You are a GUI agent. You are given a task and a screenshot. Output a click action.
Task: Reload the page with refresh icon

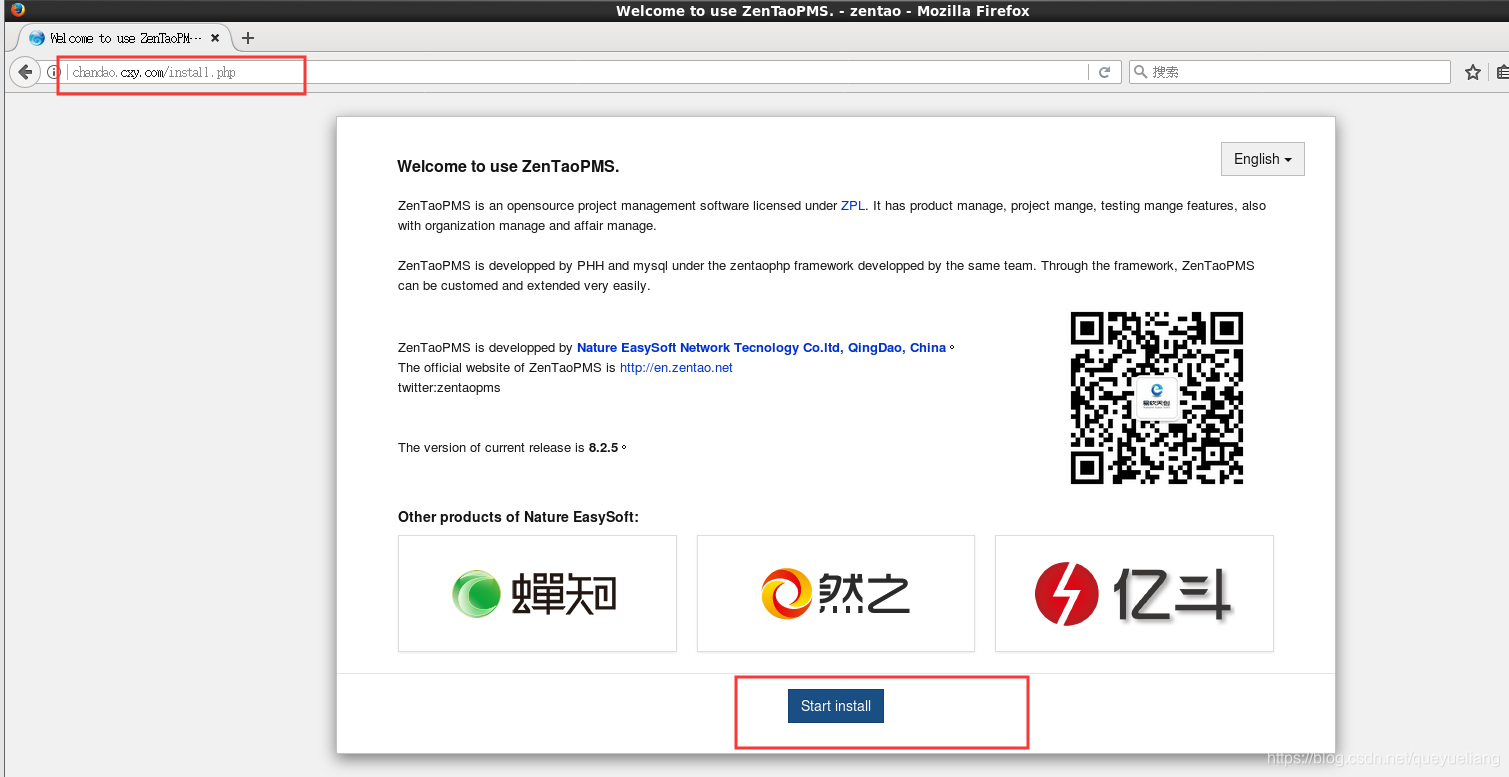1104,72
